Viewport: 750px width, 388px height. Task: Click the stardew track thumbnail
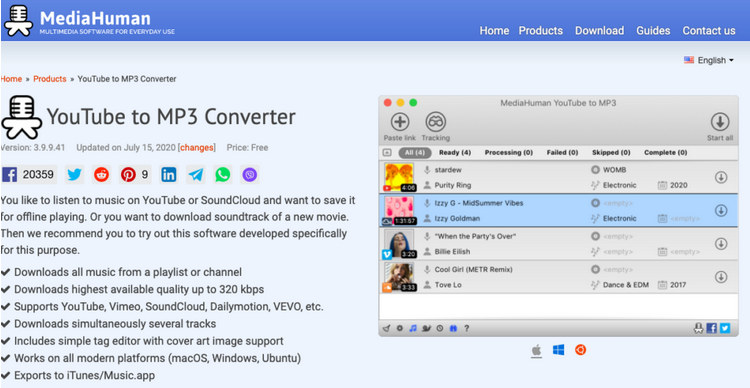(399, 177)
